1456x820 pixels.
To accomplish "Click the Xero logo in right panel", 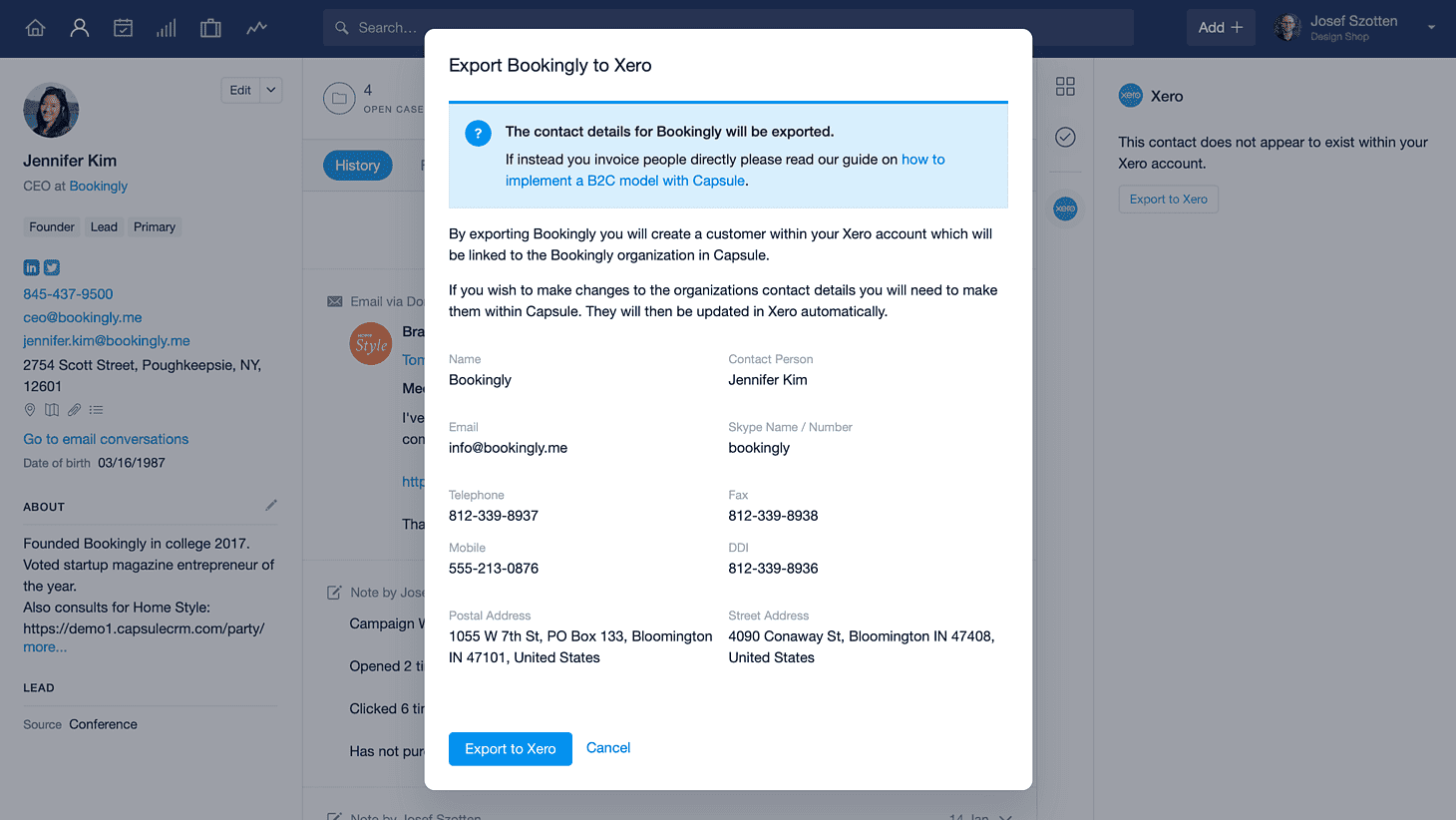I will pyautogui.click(x=1130, y=96).
